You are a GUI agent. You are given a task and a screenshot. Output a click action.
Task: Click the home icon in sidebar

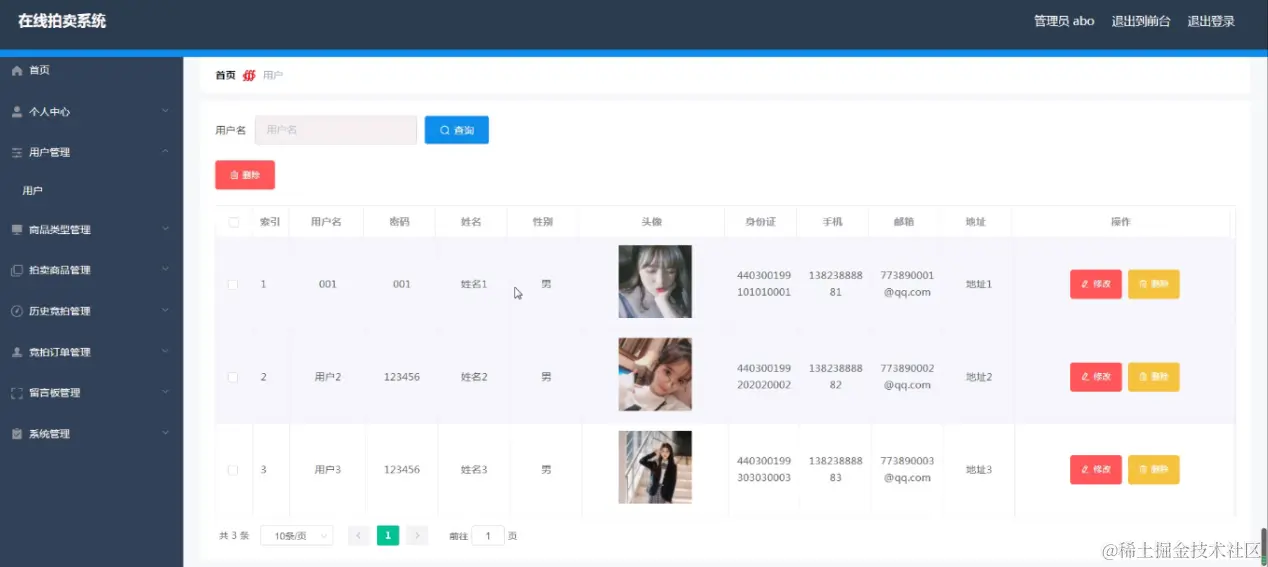16,70
